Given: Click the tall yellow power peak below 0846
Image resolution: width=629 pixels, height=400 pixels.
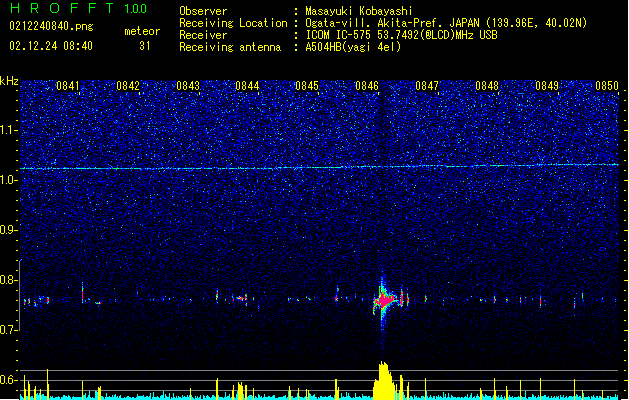Looking at the screenshot, I should coord(383,380).
